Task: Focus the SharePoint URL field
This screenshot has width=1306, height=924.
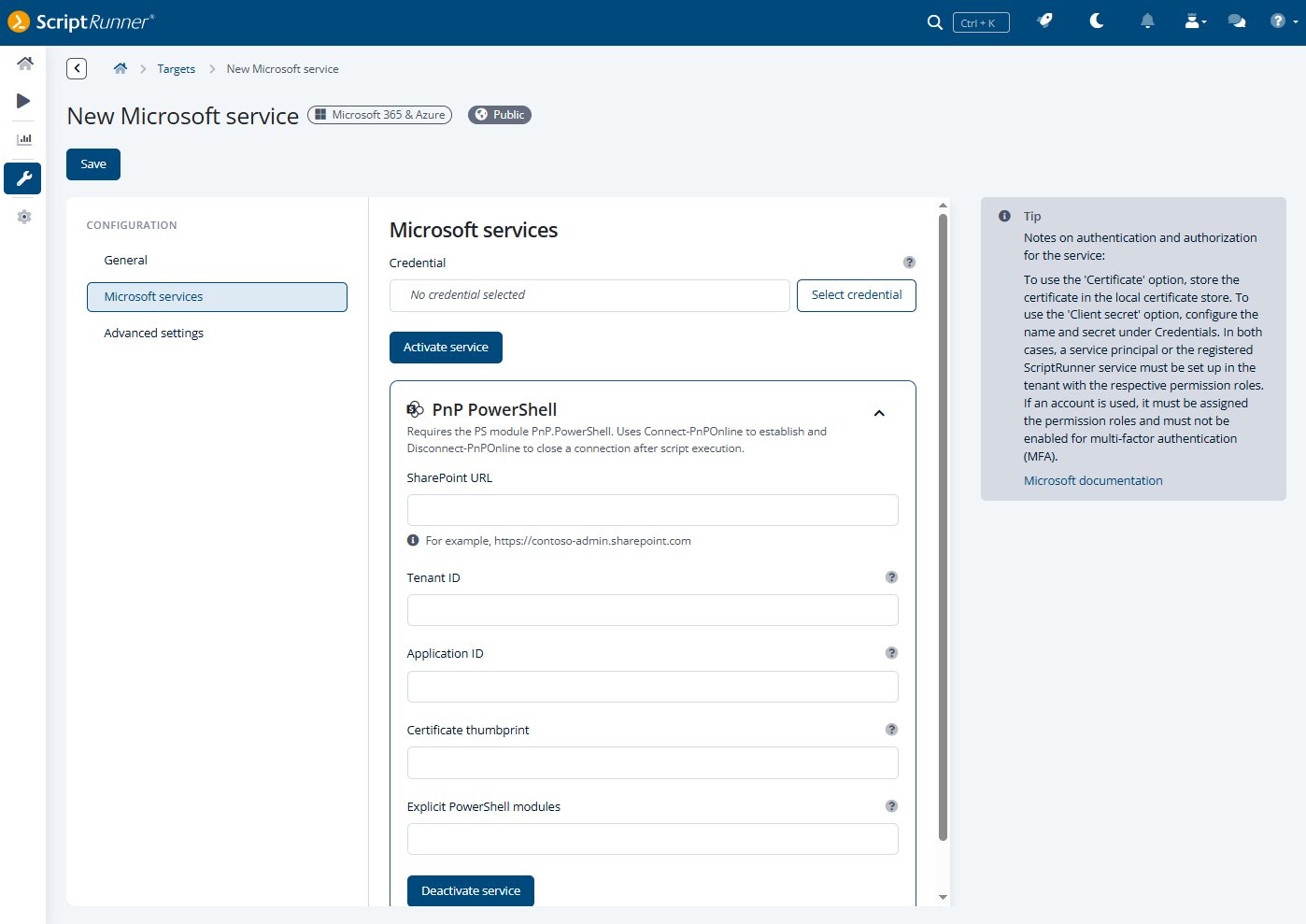Action: [x=653, y=510]
